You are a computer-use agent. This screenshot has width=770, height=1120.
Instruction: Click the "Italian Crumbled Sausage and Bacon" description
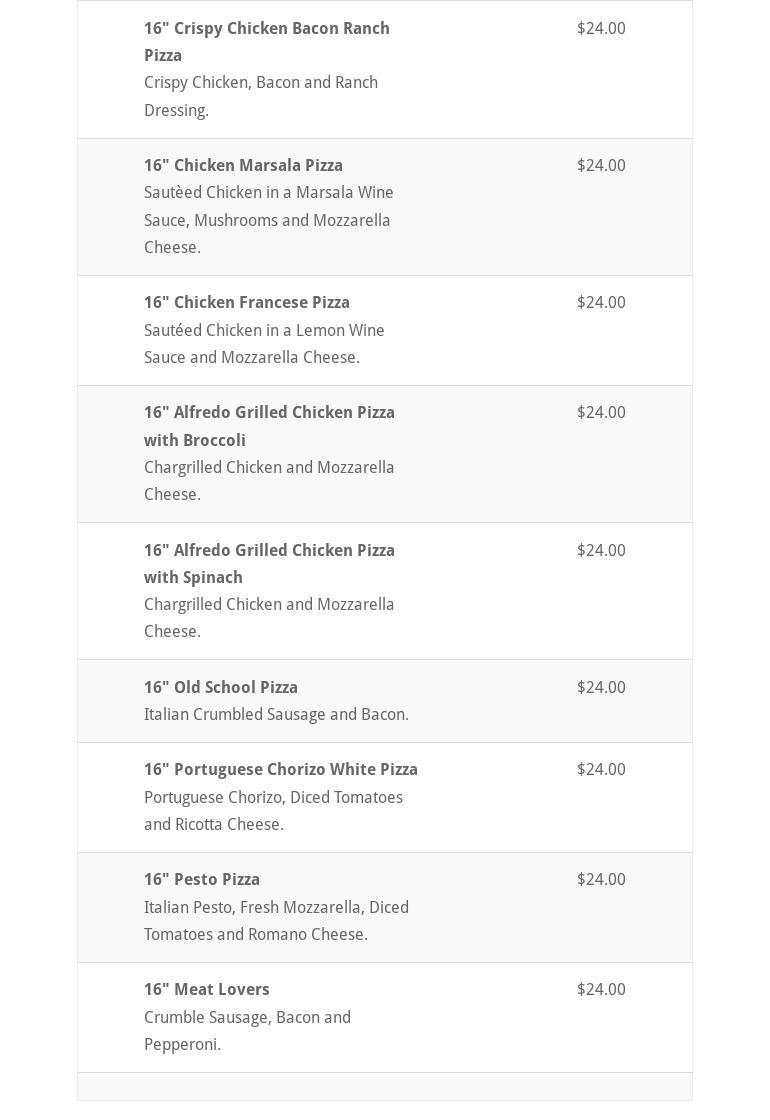point(276,714)
